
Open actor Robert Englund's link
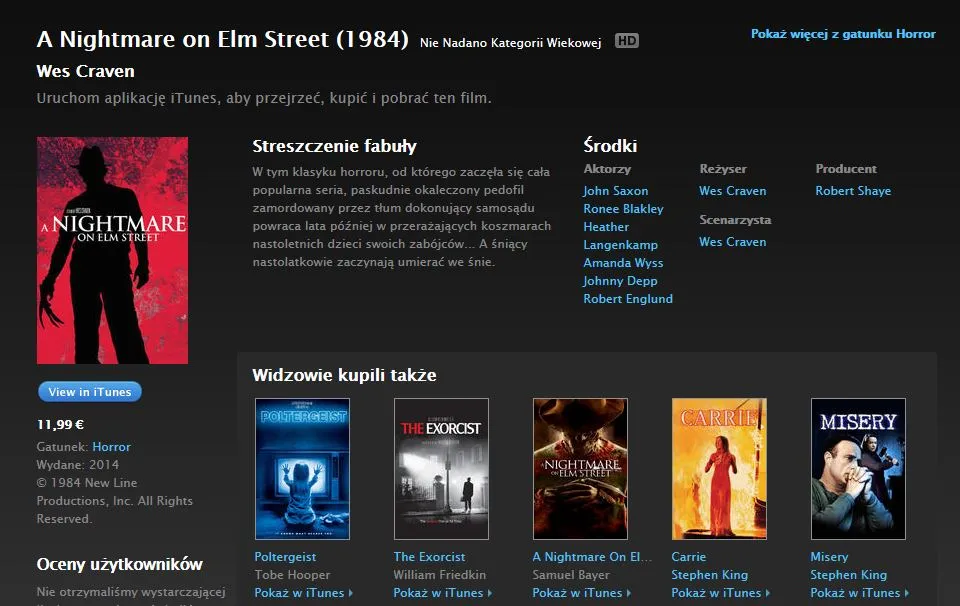[628, 299]
